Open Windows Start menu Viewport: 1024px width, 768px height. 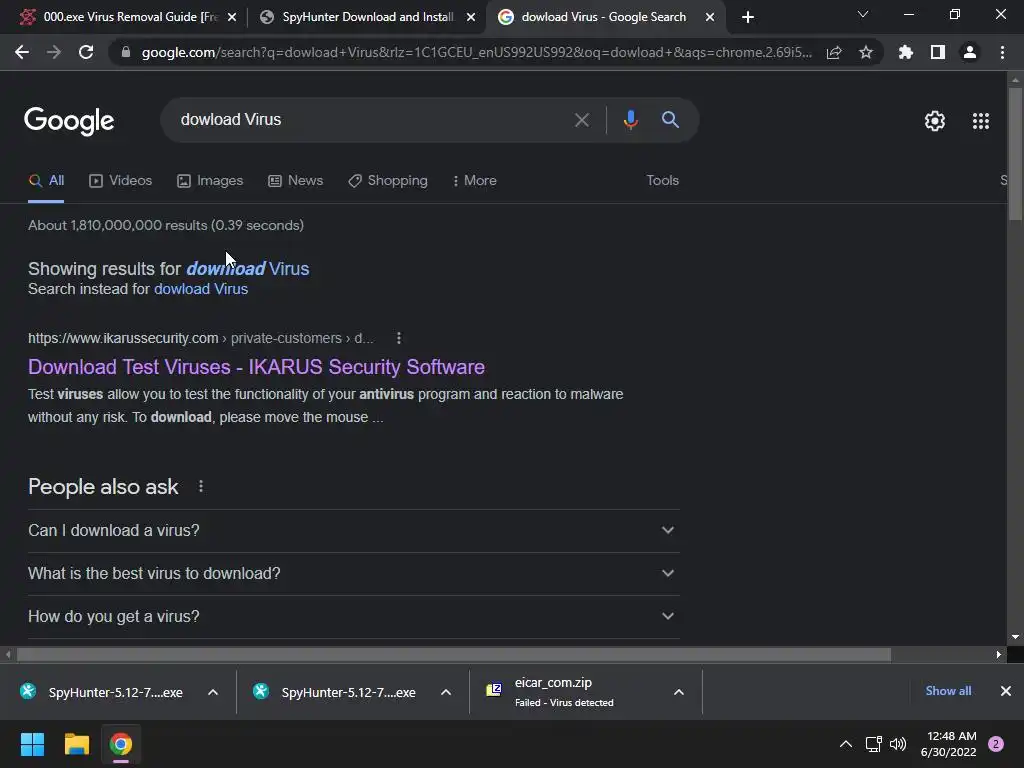pos(32,744)
